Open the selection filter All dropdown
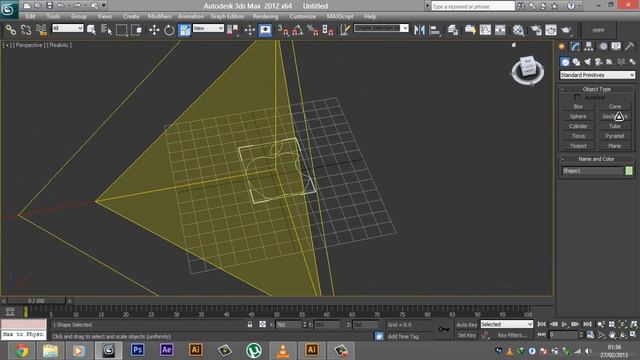Image resolution: width=640 pixels, height=360 pixels. tap(68, 28)
